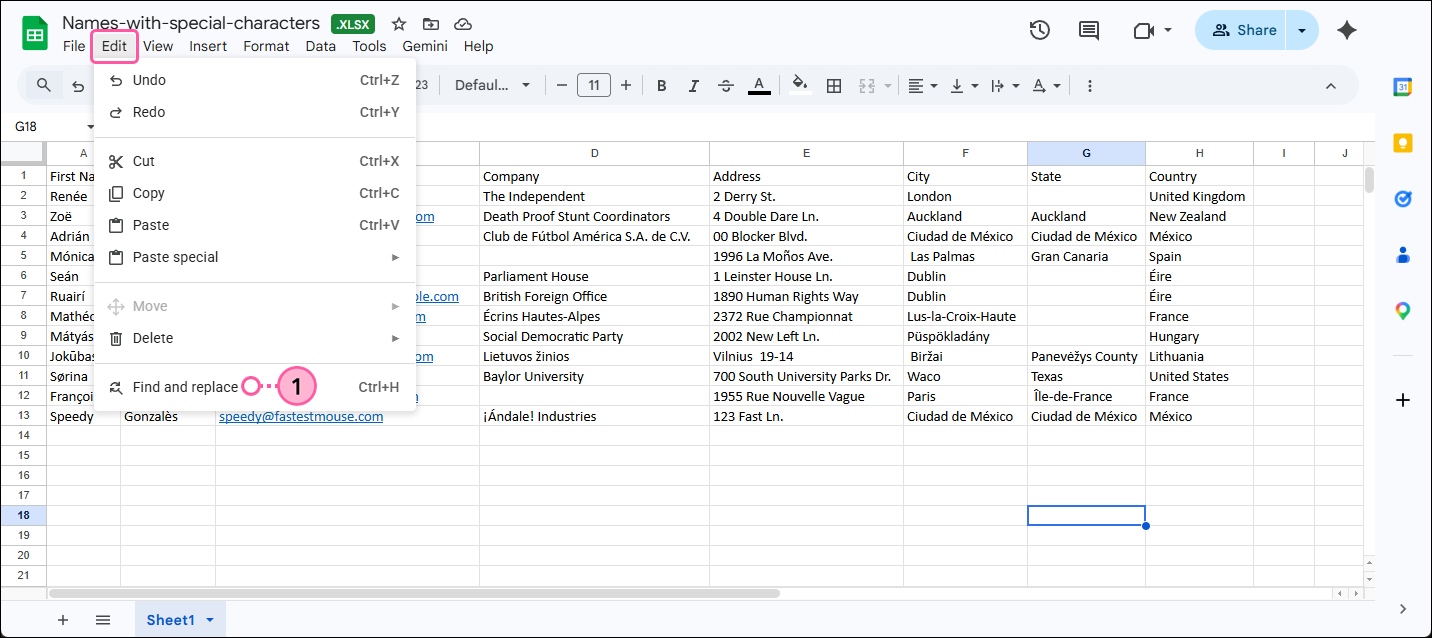Open the comments panel icon

click(1088, 30)
